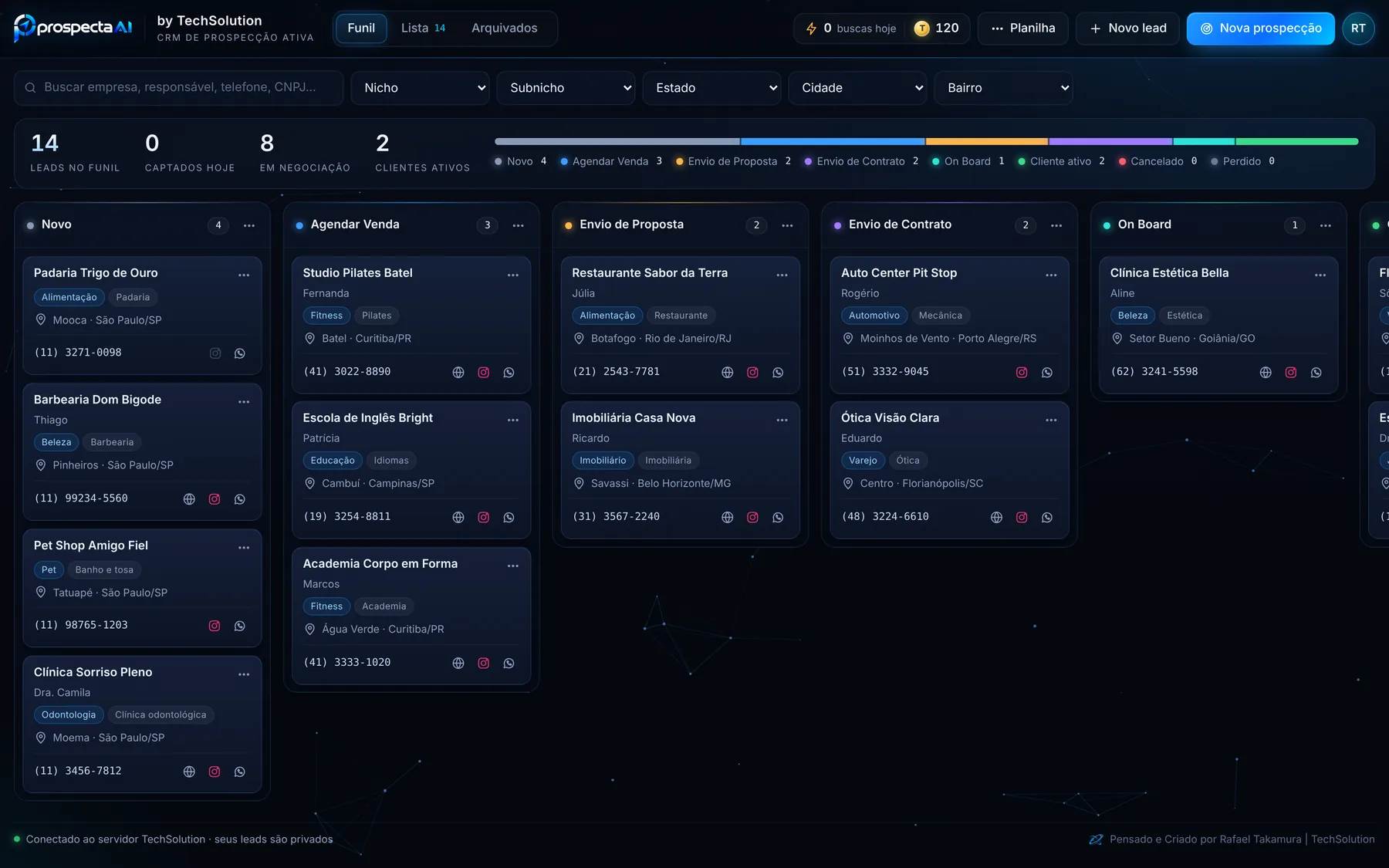Screen dimensions: 1389x868
Task: Open the RT user avatar menu
Action: coord(1358,29)
